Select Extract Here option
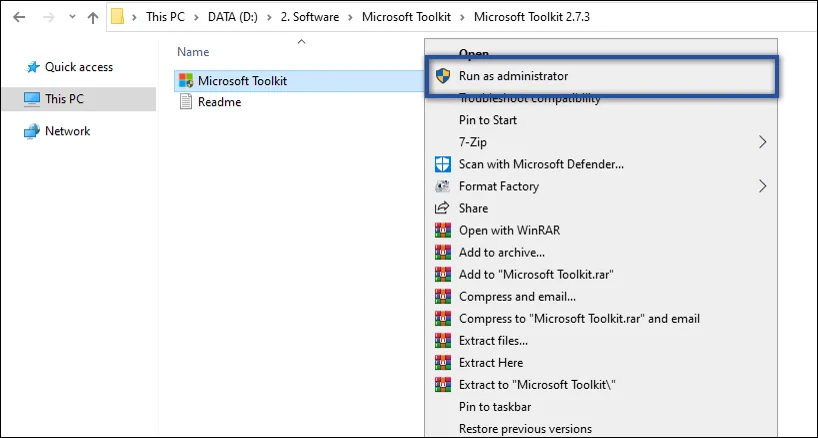The height and width of the screenshot is (438, 818). 490,363
